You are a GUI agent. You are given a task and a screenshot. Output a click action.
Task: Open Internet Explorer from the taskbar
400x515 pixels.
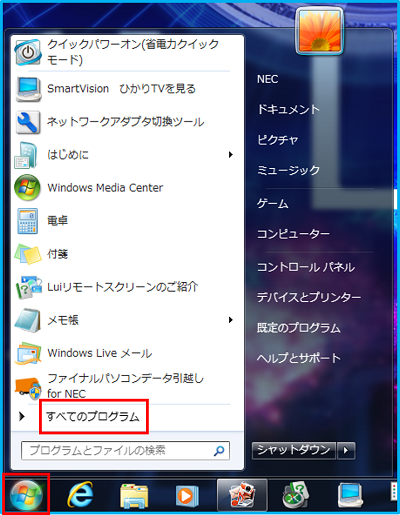(x=80, y=495)
